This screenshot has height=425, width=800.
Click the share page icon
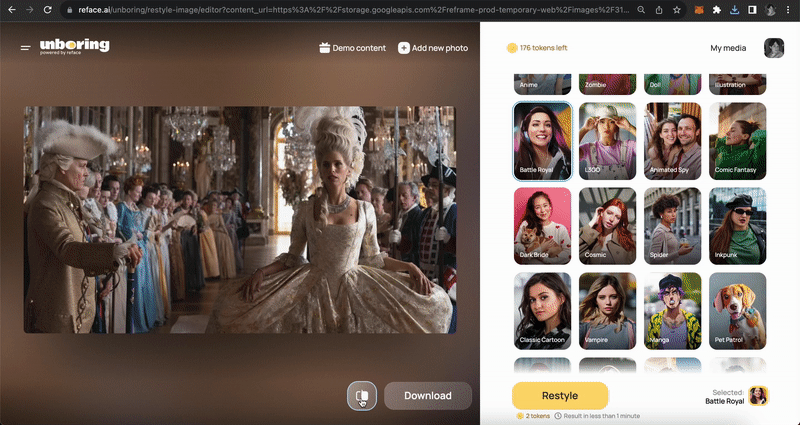click(659, 10)
